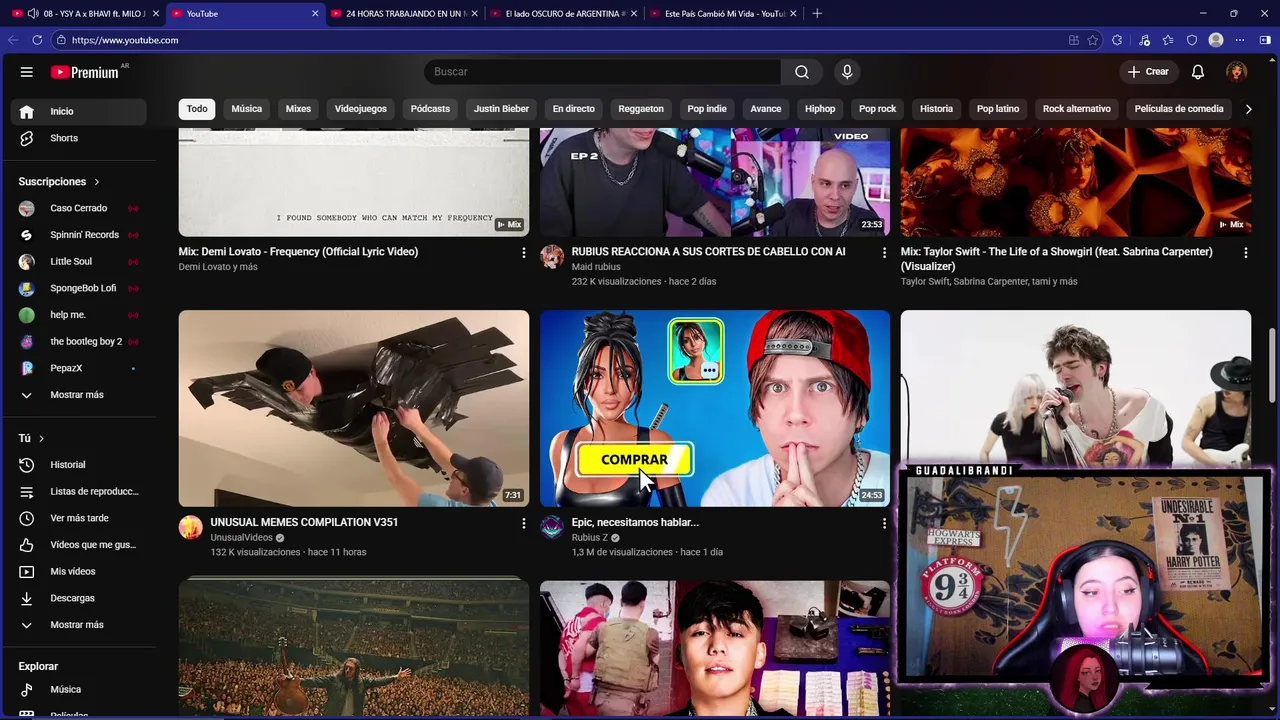Reload the page in browser toolbar
The height and width of the screenshot is (720, 1280).
pyautogui.click(x=37, y=40)
